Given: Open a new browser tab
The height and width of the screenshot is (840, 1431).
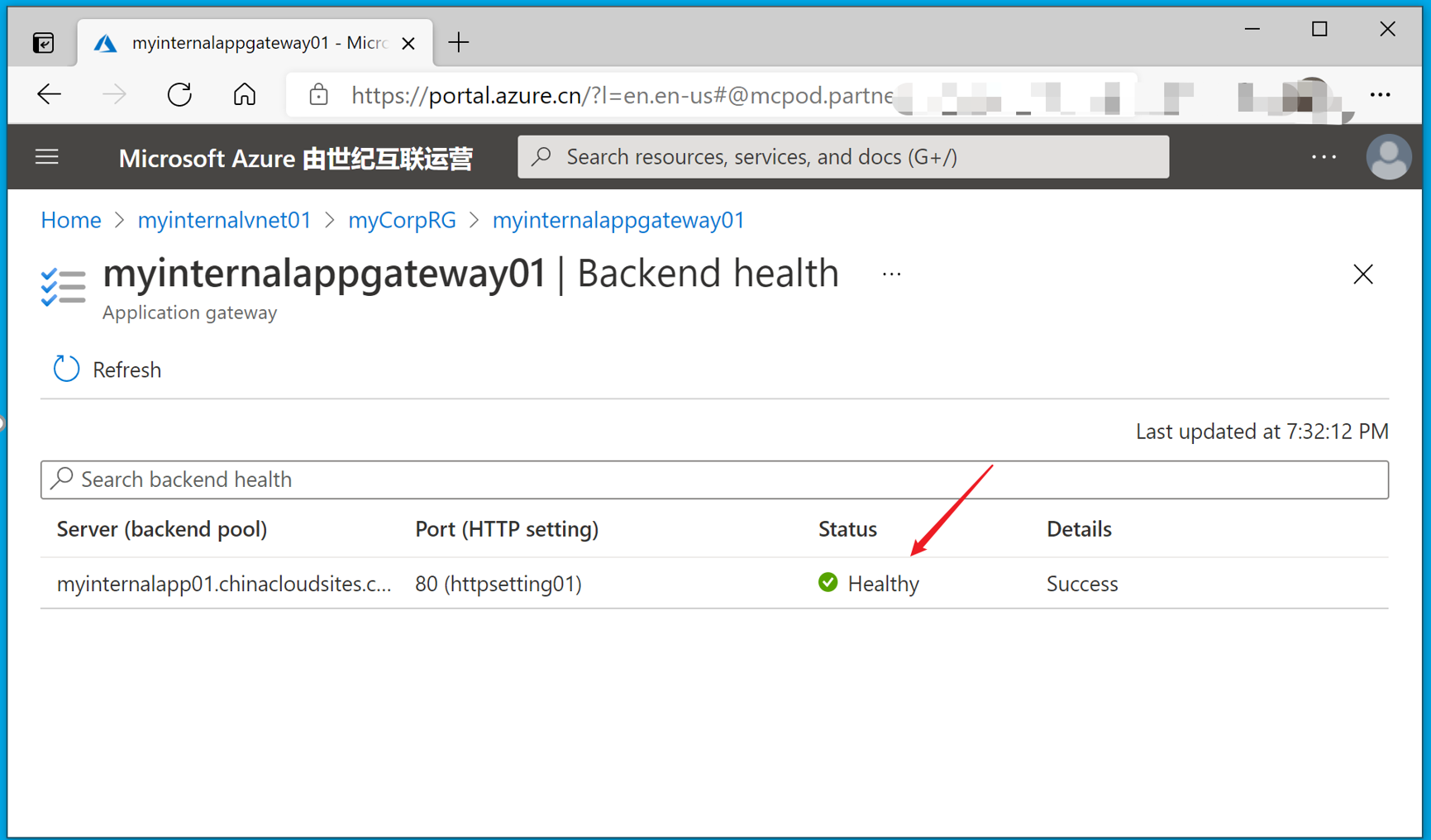Looking at the screenshot, I should tap(459, 42).
